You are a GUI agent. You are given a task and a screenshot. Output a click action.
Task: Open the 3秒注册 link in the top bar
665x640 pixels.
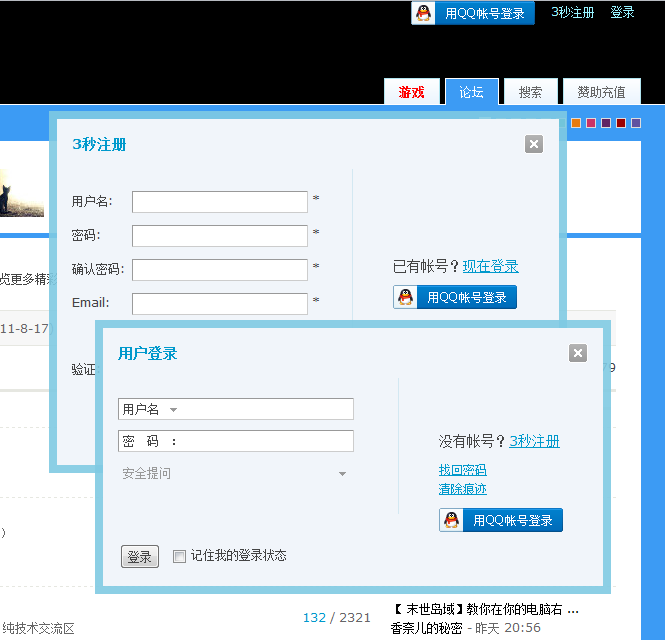573,12
